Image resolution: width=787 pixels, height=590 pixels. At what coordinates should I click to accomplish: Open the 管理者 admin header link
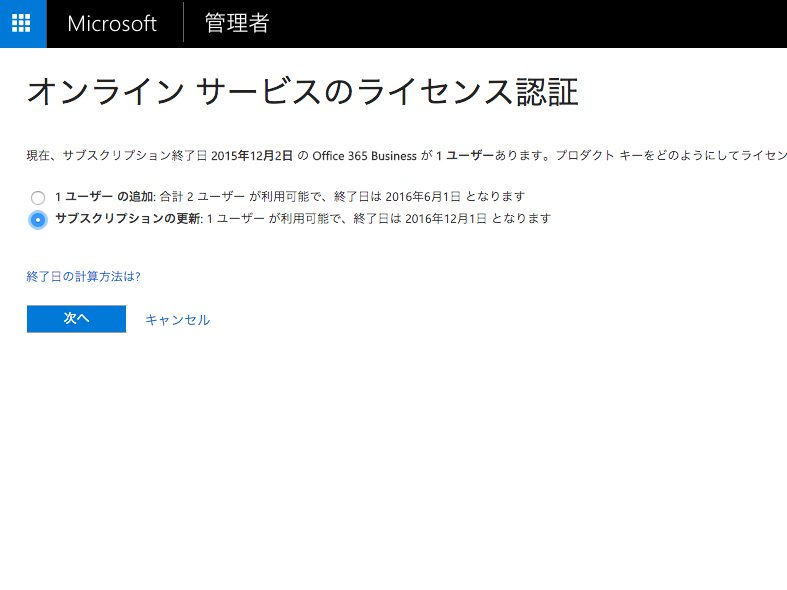click(x=237, y=23)
